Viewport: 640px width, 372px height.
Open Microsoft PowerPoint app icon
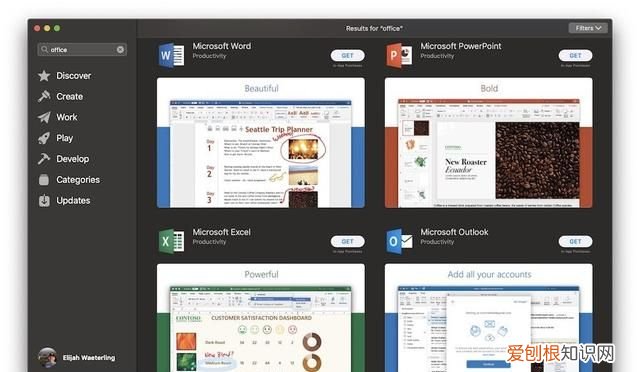pyautogui.click(x=399, y=55)
